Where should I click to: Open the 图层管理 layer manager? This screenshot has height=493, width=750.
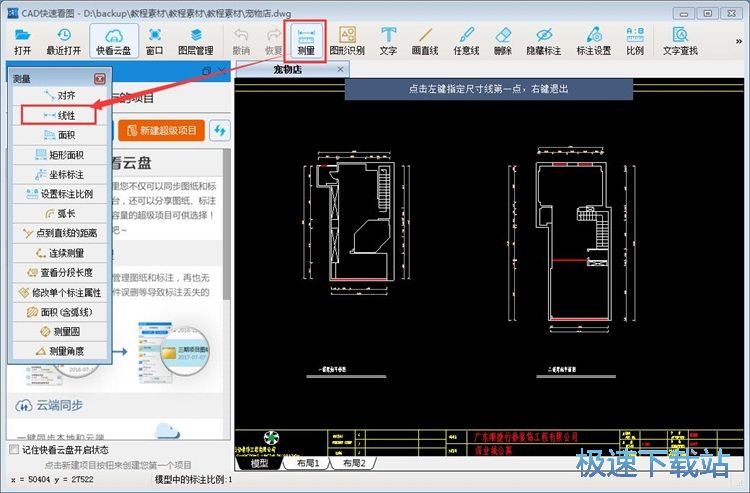tap(195, 39)
